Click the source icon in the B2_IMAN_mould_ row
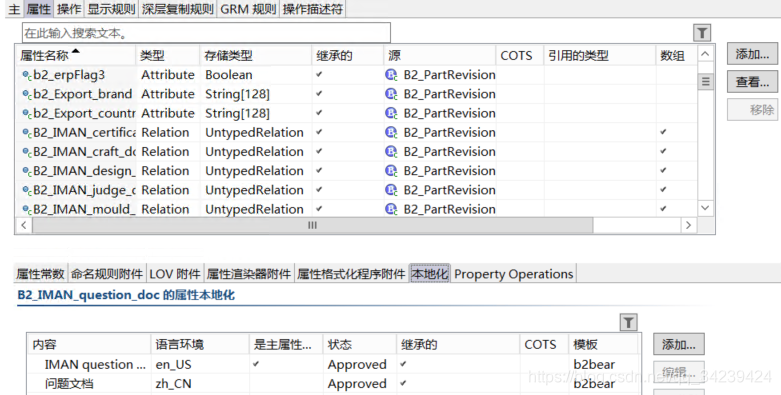 [x=391, y=209]
